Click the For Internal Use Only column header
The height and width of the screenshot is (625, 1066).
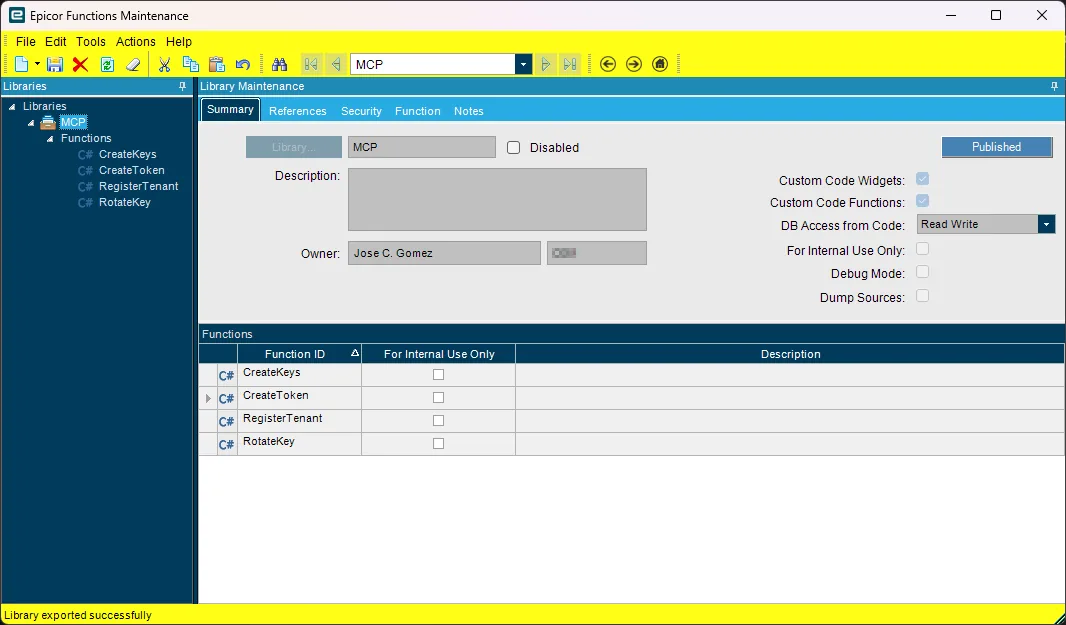[439, 354]
